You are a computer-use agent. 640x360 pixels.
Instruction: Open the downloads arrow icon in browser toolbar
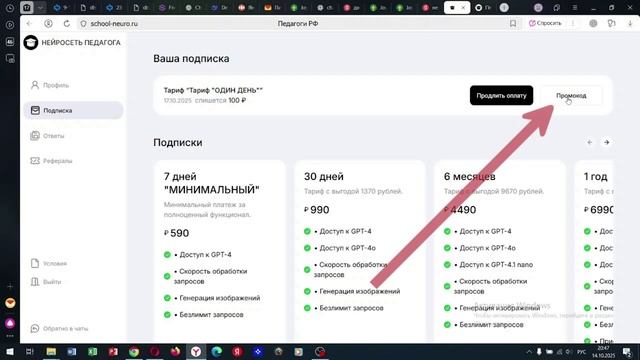pyautogui.click(x=630, y=24)
